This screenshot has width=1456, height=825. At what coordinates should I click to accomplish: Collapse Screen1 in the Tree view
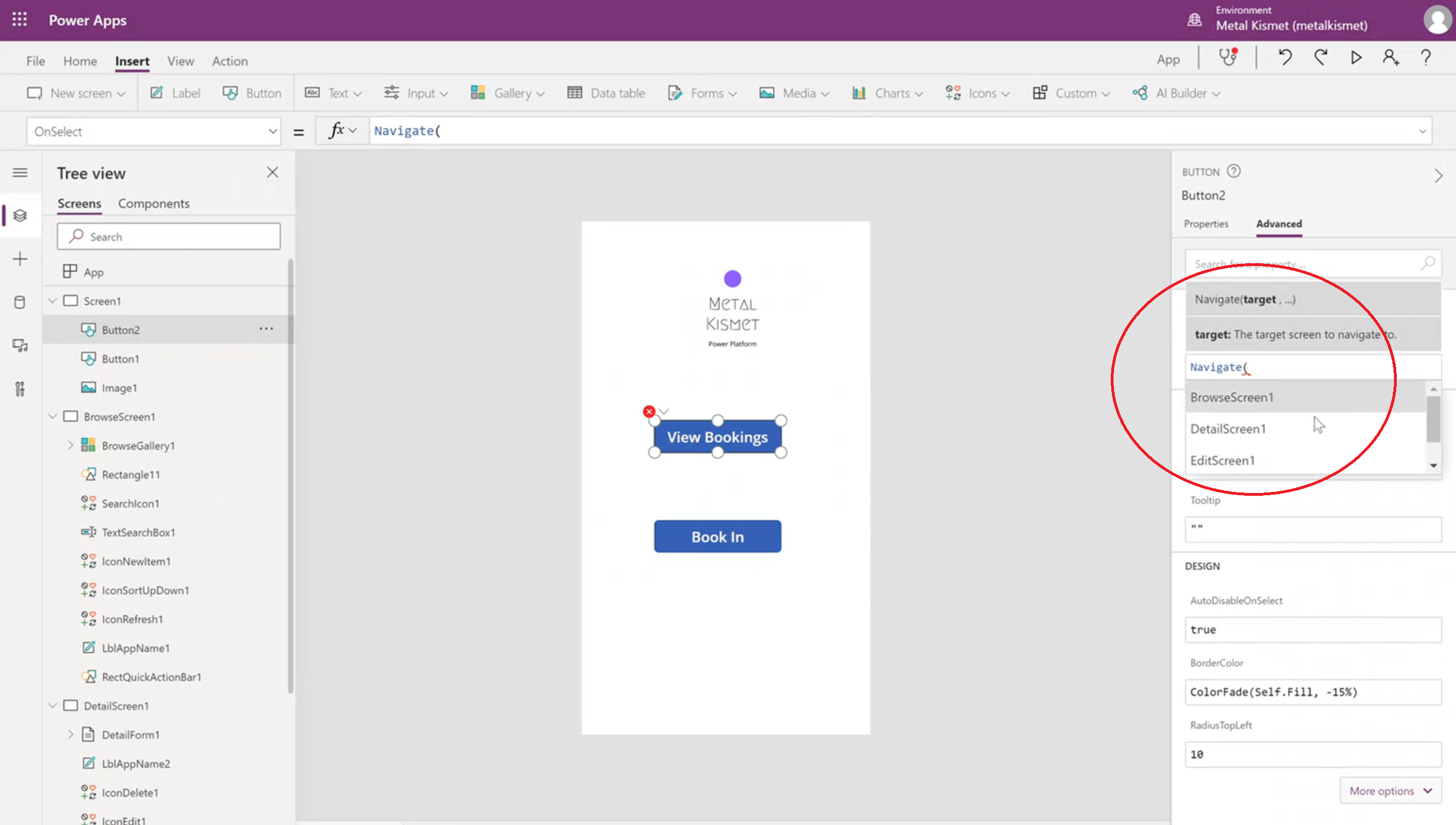[x=52, y=301]
